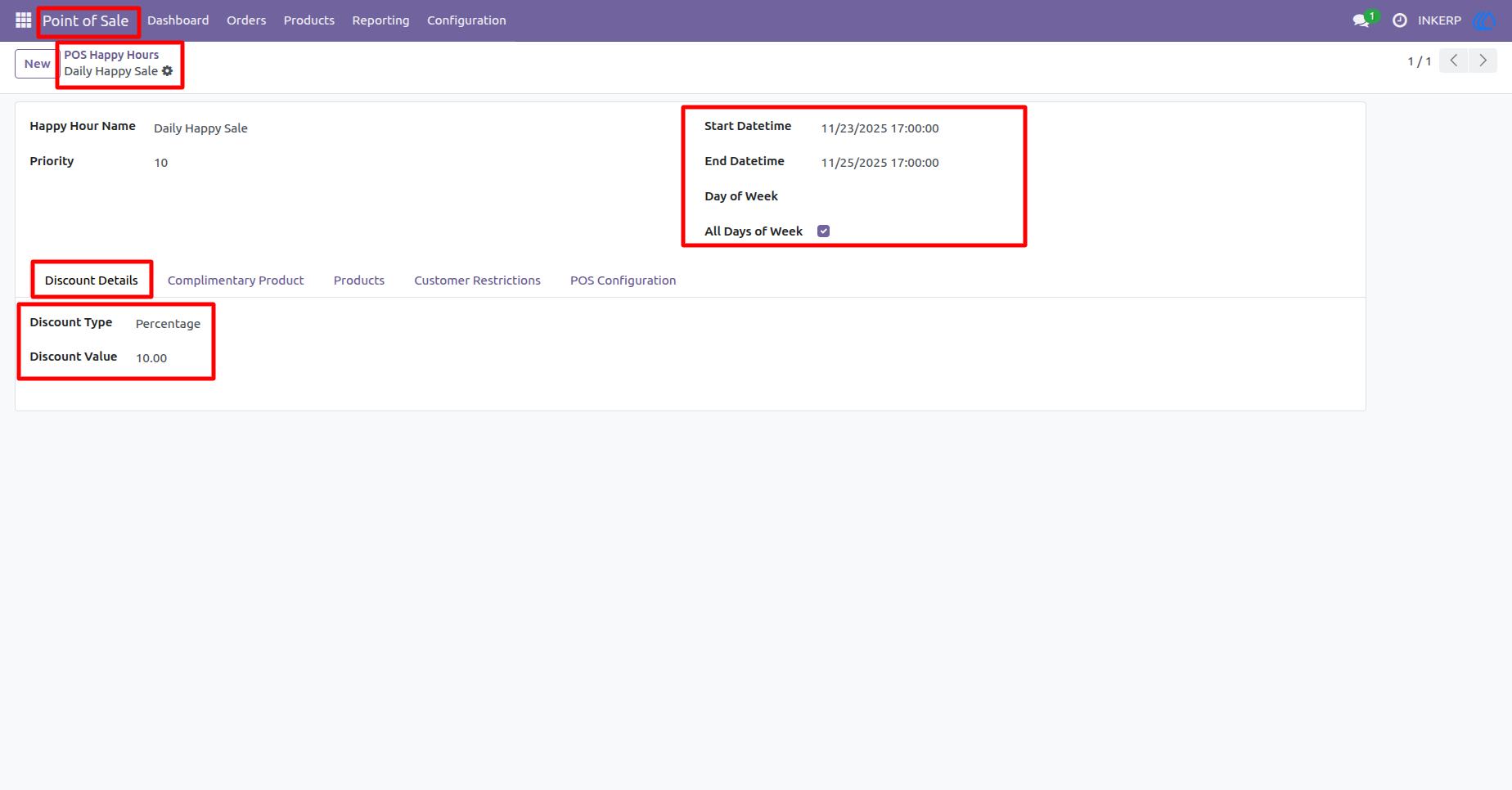Follow the POS Happy Hours breadcrumb link
The image size is (1512, 790).
click(x=111, y=55)
